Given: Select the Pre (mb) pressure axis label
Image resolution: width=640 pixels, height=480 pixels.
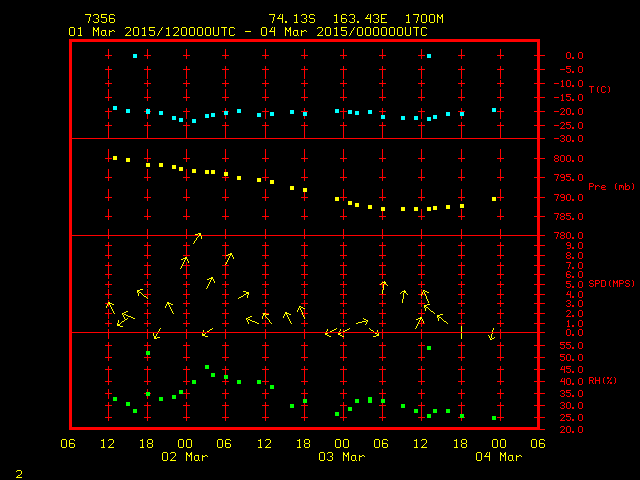Looking at the screenshot, I should coord(612,186).
